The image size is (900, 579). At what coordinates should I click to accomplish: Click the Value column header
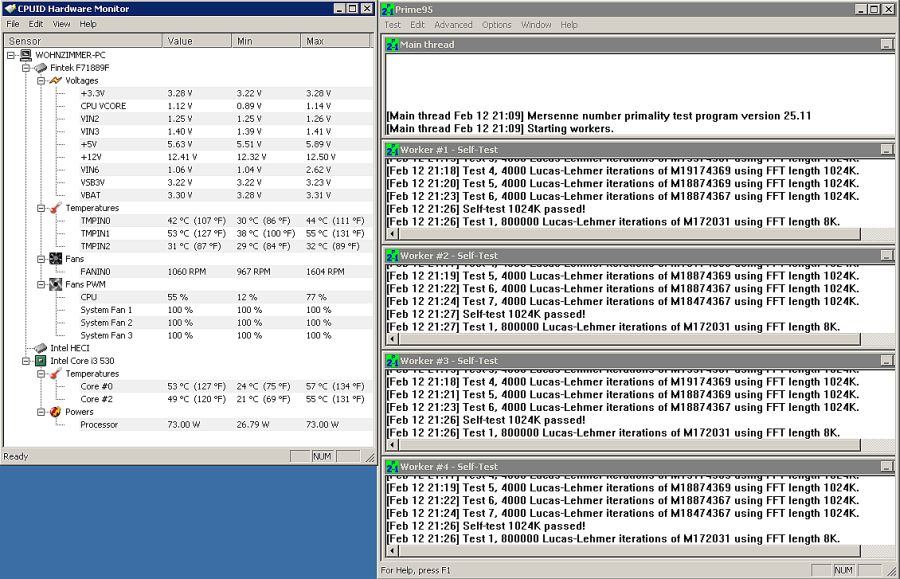[x=196, y=41]
